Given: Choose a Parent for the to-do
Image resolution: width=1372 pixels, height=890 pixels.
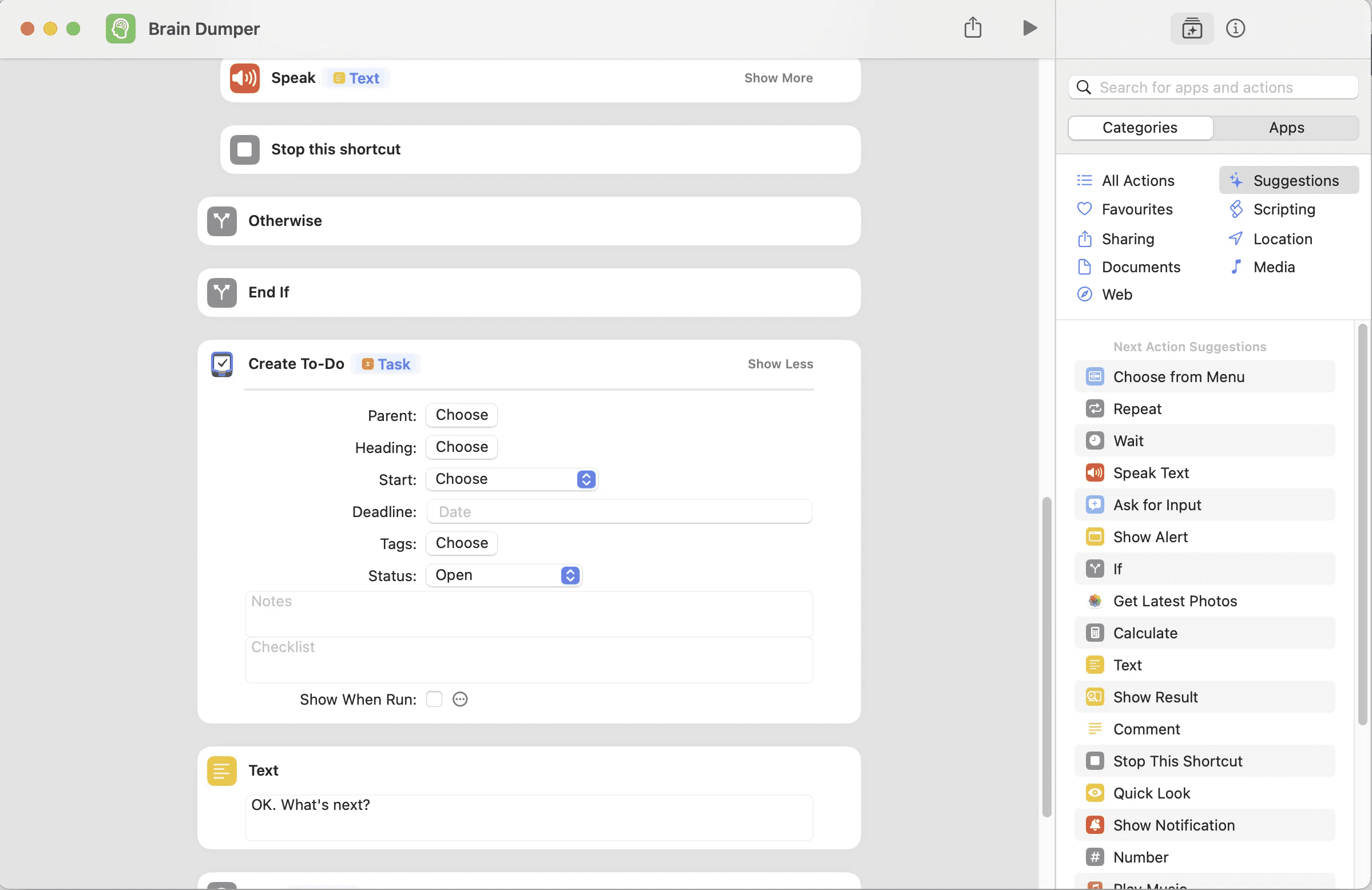Looking at the screenshot, I should pyautogui.click(x=461, y=415).
